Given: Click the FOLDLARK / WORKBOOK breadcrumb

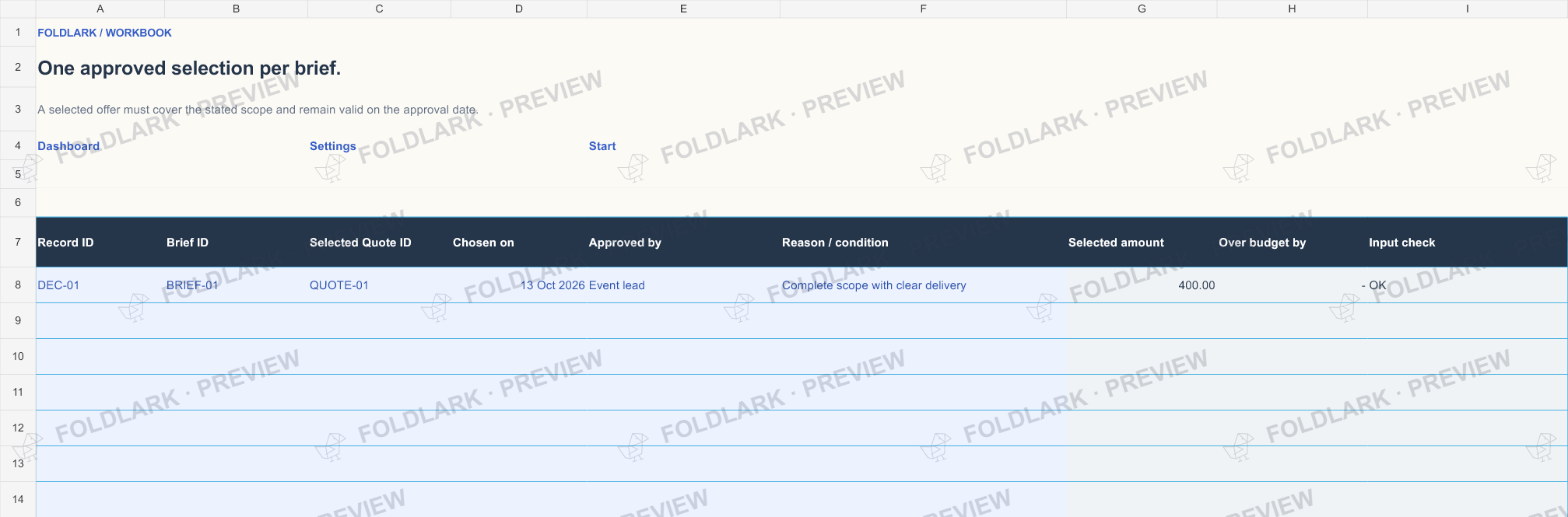Looking at the screenshot, I should click(104, 33).
